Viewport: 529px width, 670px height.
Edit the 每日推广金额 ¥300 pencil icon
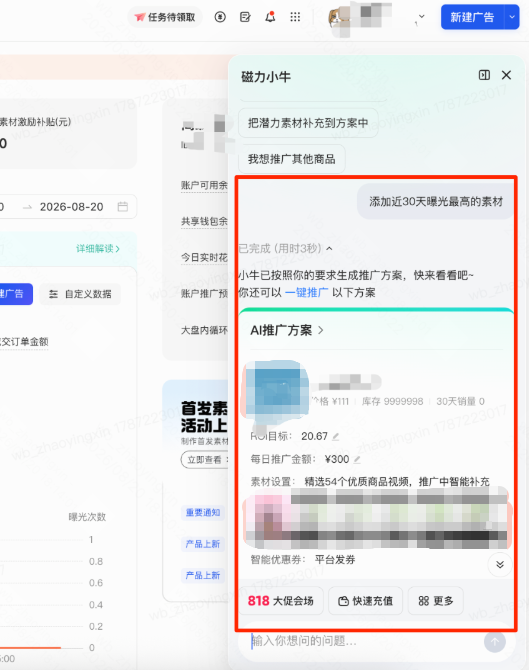357,460
